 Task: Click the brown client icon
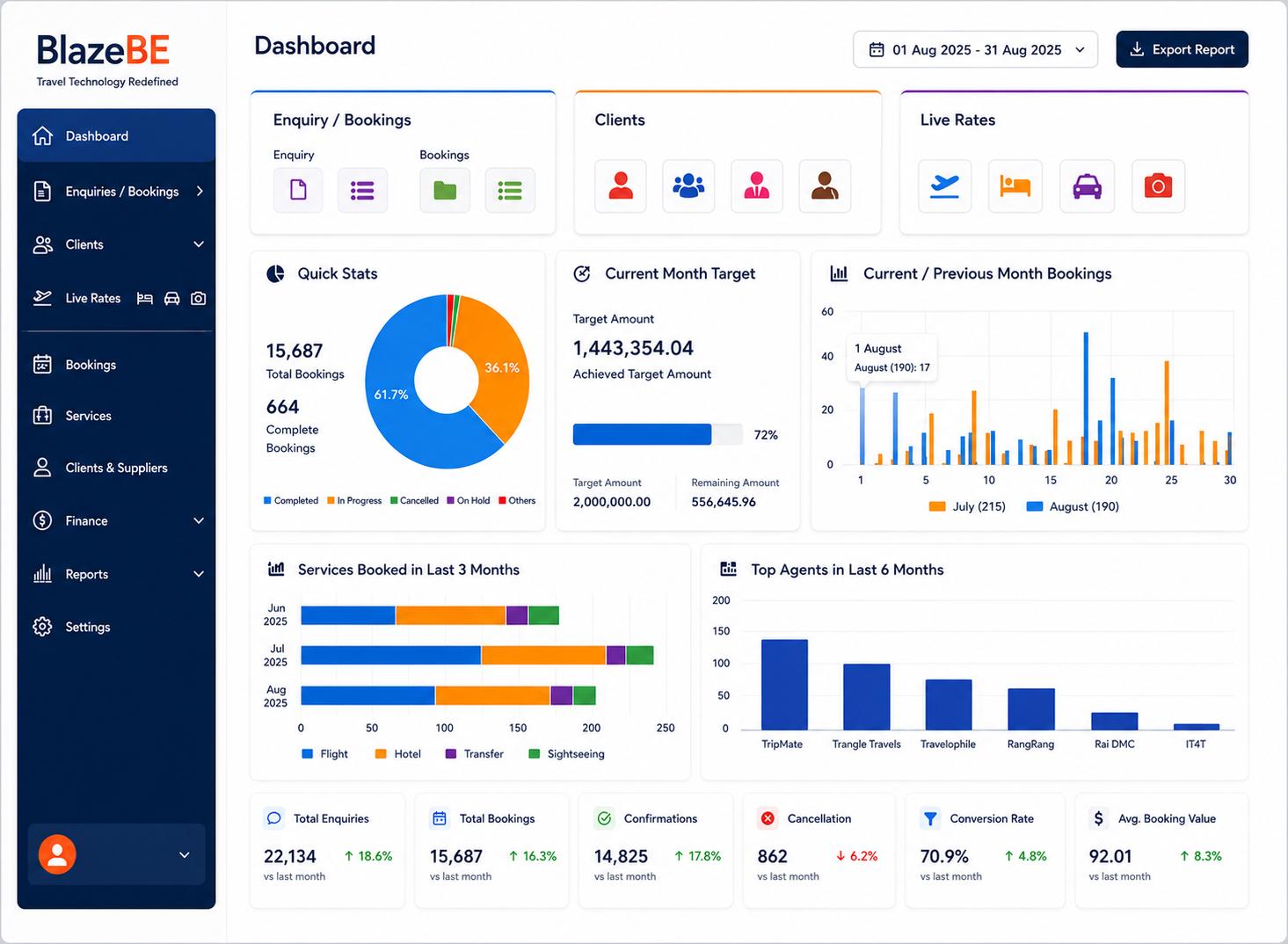click(825, 185)
